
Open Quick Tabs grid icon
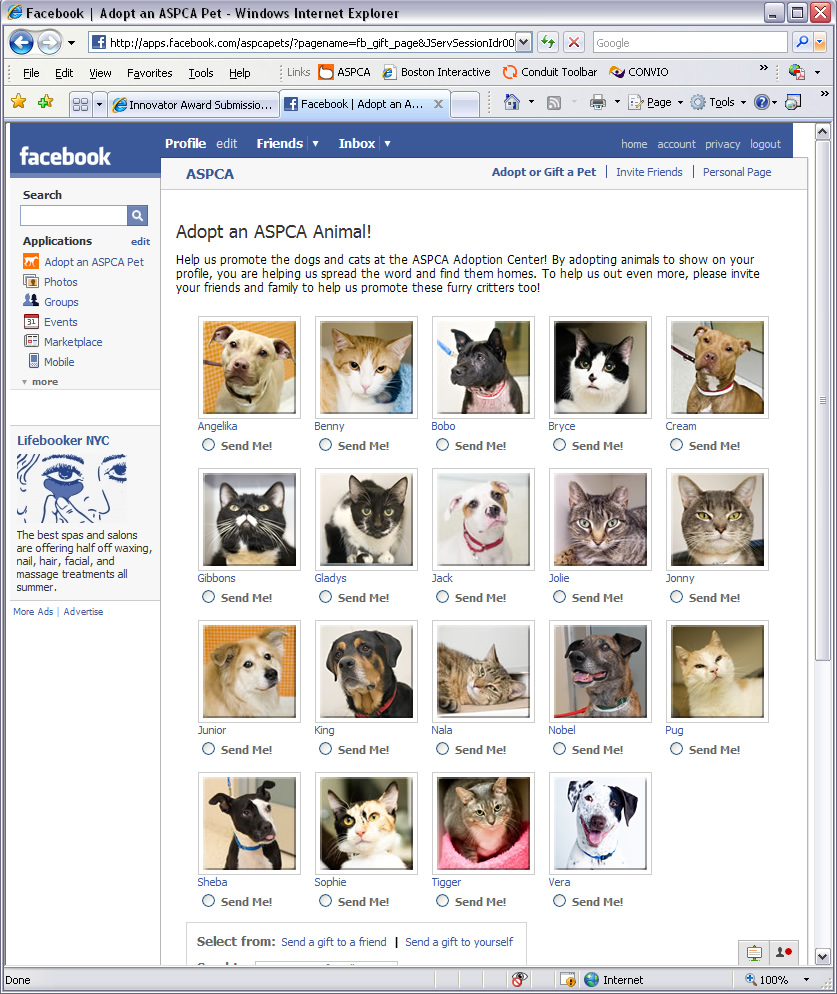click(81, 104)
